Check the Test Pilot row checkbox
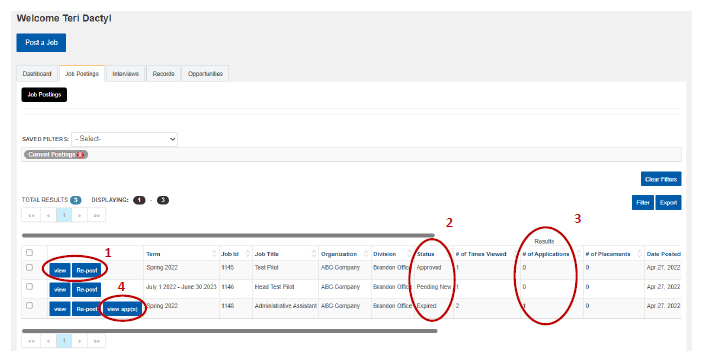Image resolution: width=710 pixels, height=362 pixels. click(29, 268)
